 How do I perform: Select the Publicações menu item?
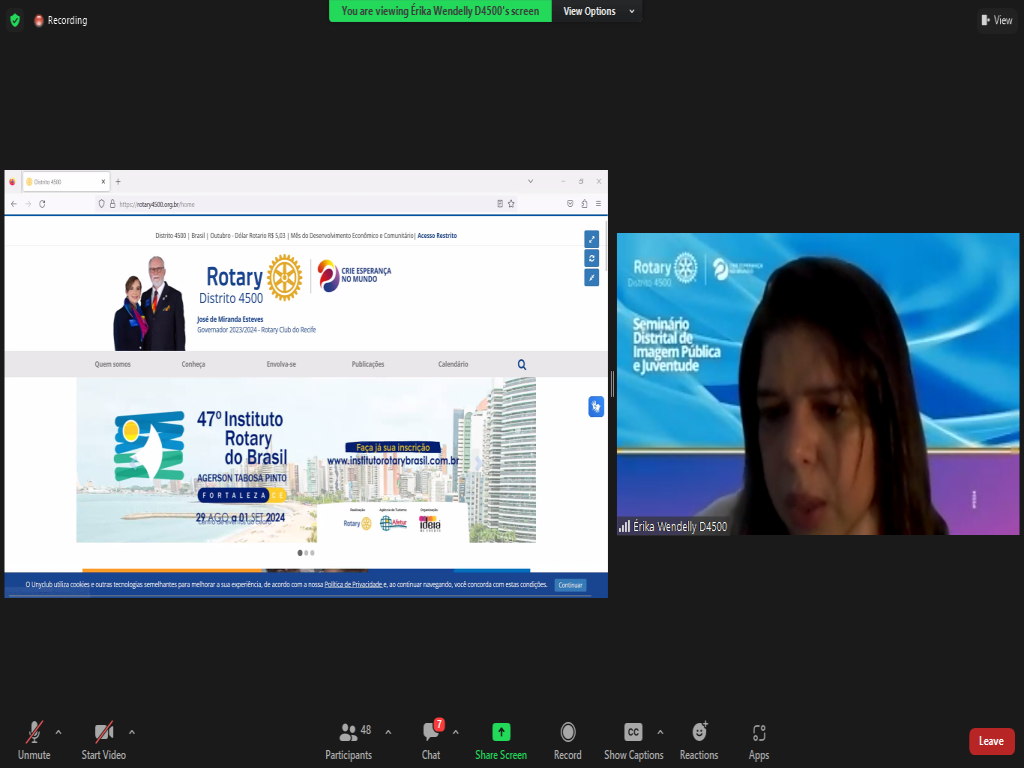(368, 365)
